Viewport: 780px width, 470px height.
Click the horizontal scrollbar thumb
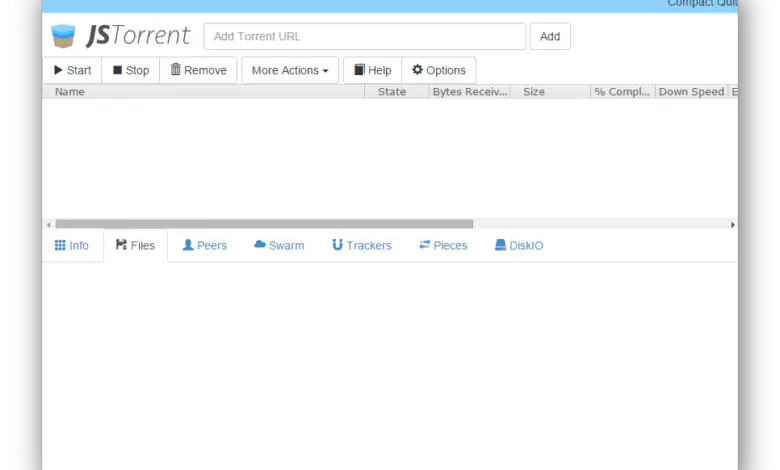coord(264,224)
